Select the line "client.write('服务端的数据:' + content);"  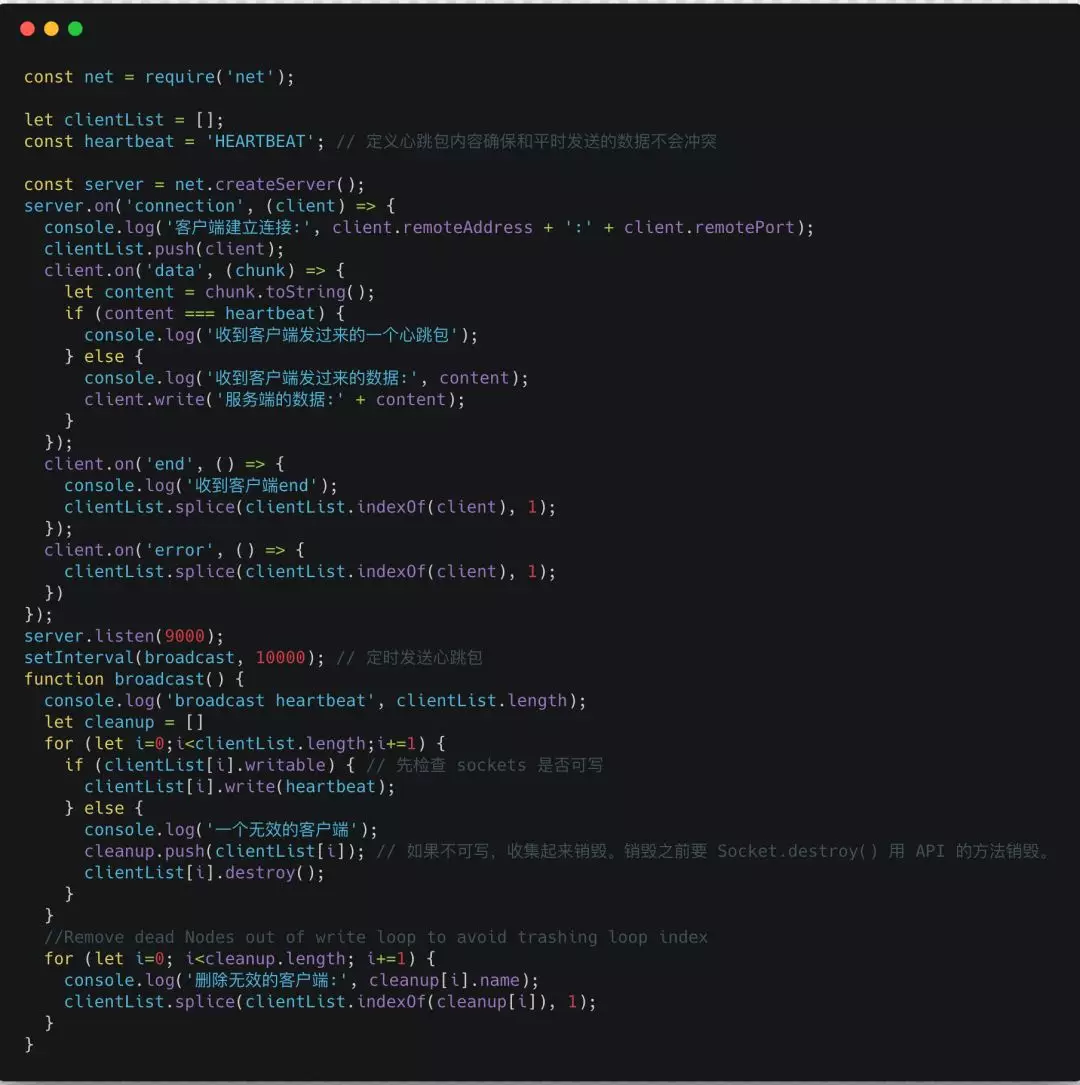[x=275, y=399]
